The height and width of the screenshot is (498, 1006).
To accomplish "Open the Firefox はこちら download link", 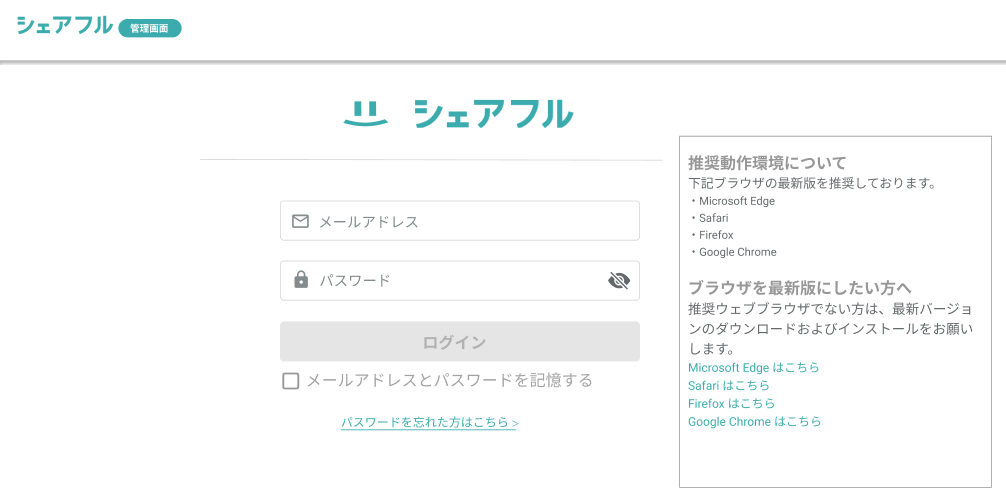I will (x=731, y=404).
